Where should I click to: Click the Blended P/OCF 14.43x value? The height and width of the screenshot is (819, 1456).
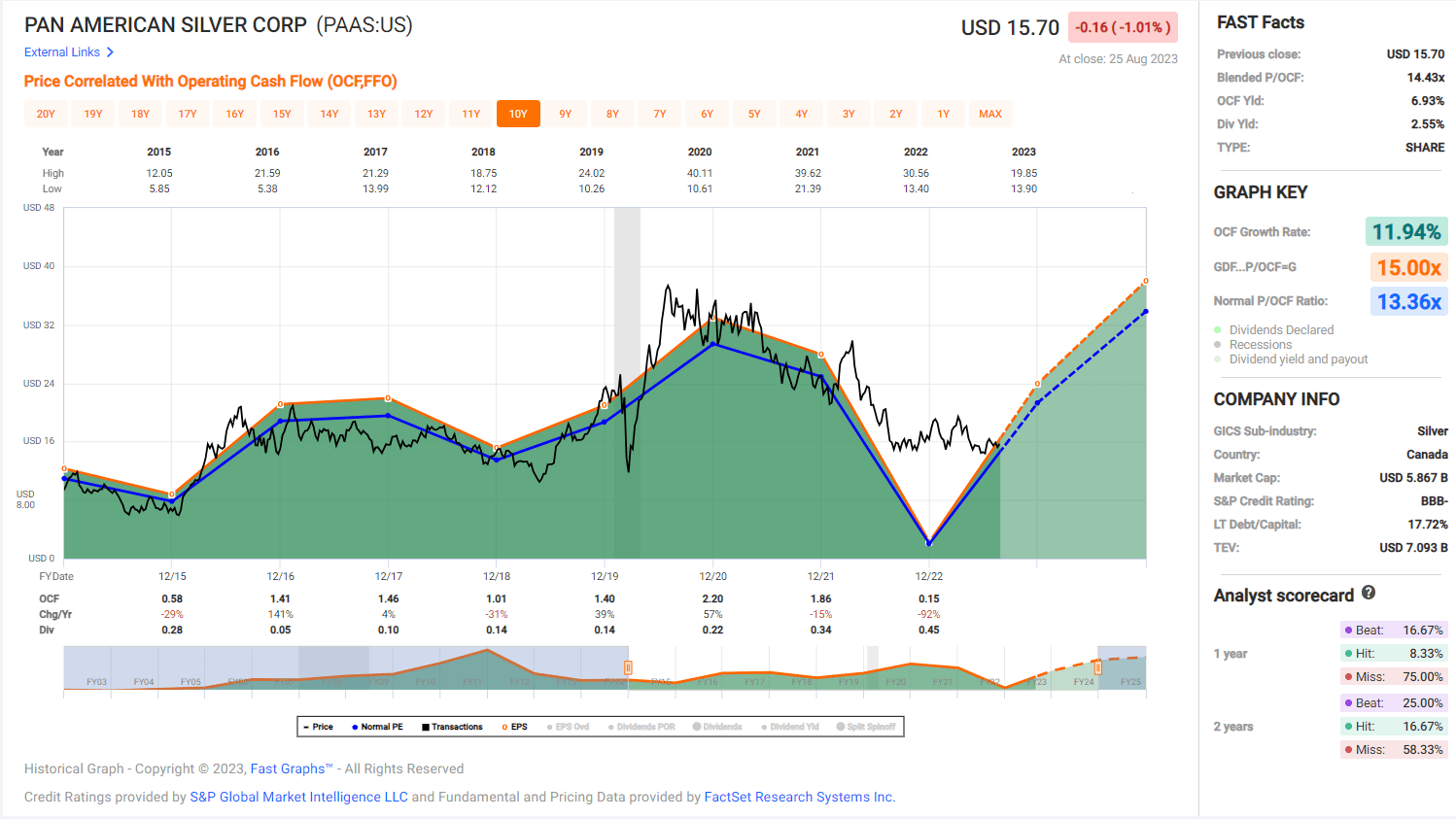click(1426, 78)
